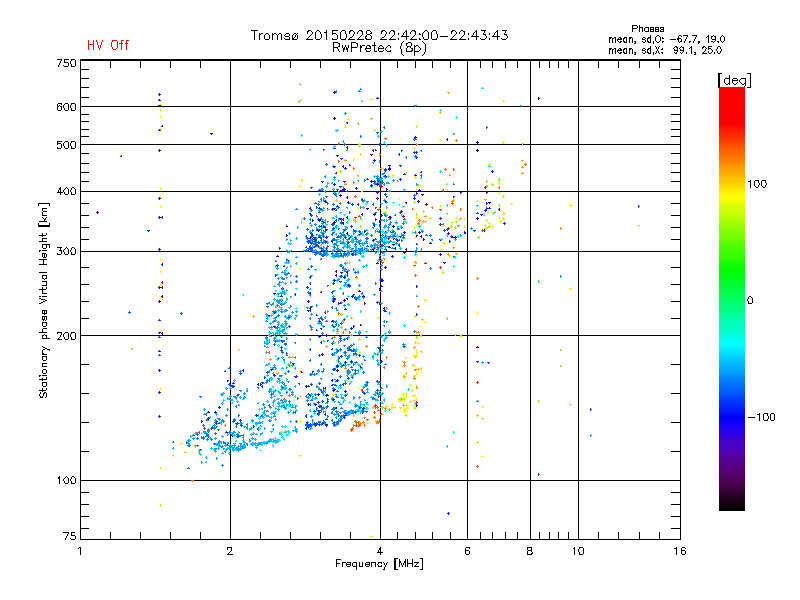Select the "mean, sd,X: 99.1, 25.0" line
The height and width of the screenshot is (600, 800).
tap(665, 50)
